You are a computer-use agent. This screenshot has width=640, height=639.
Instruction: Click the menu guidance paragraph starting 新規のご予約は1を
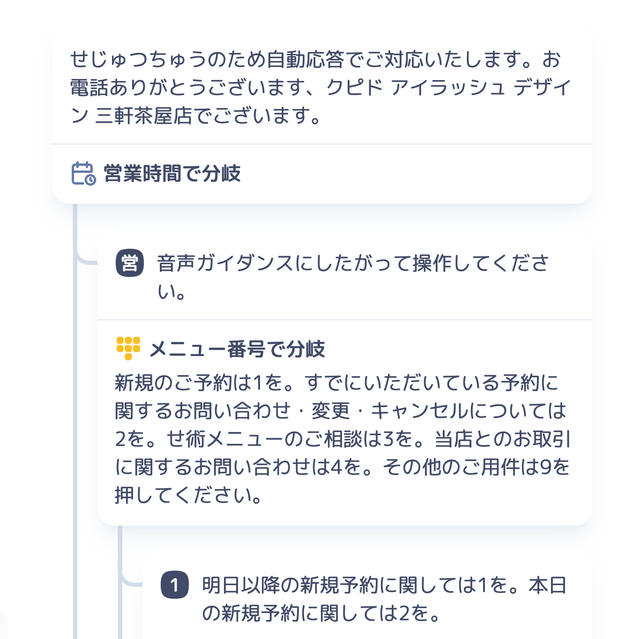click(342, 439)
